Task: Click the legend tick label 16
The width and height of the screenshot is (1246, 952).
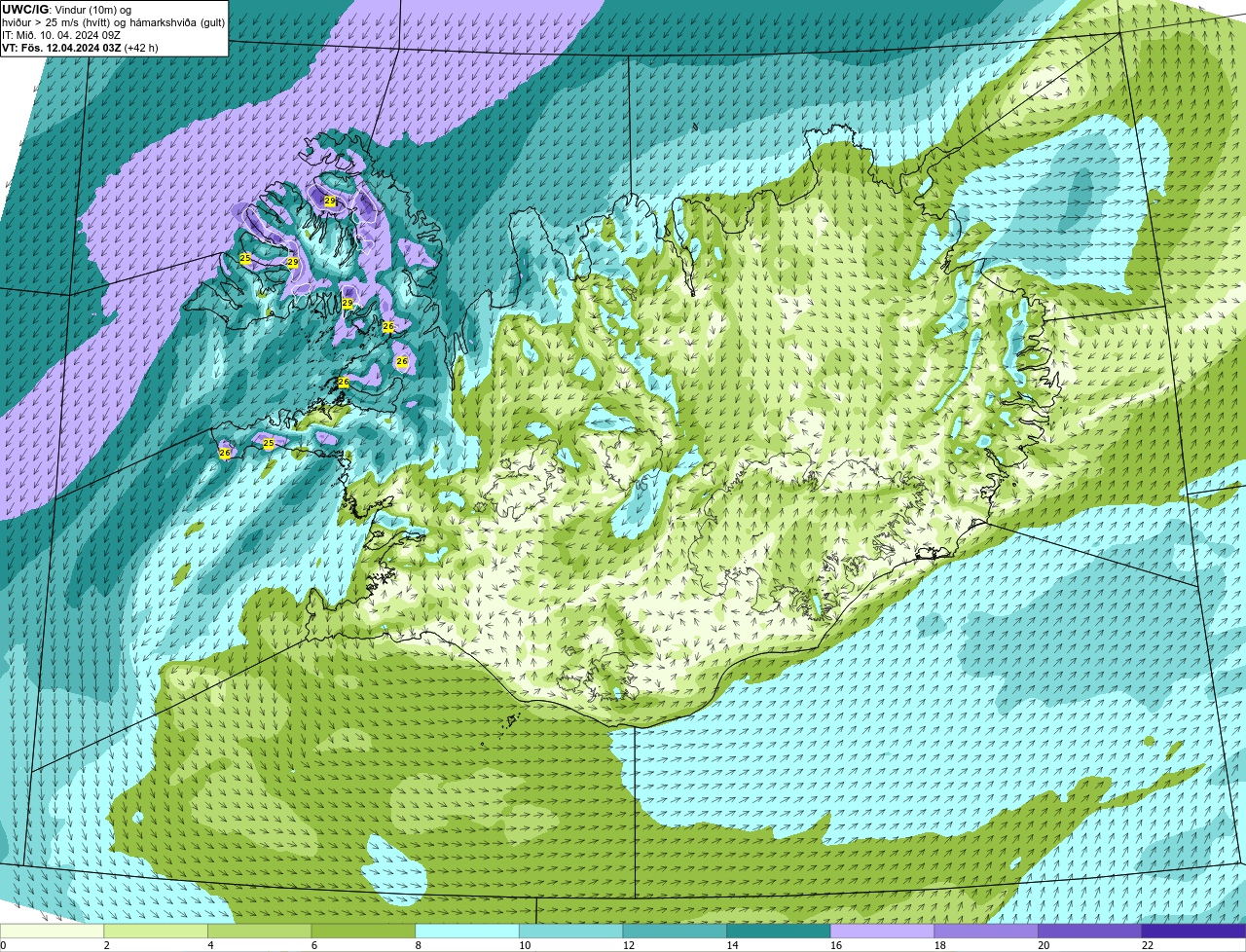Action: point(836,945)
